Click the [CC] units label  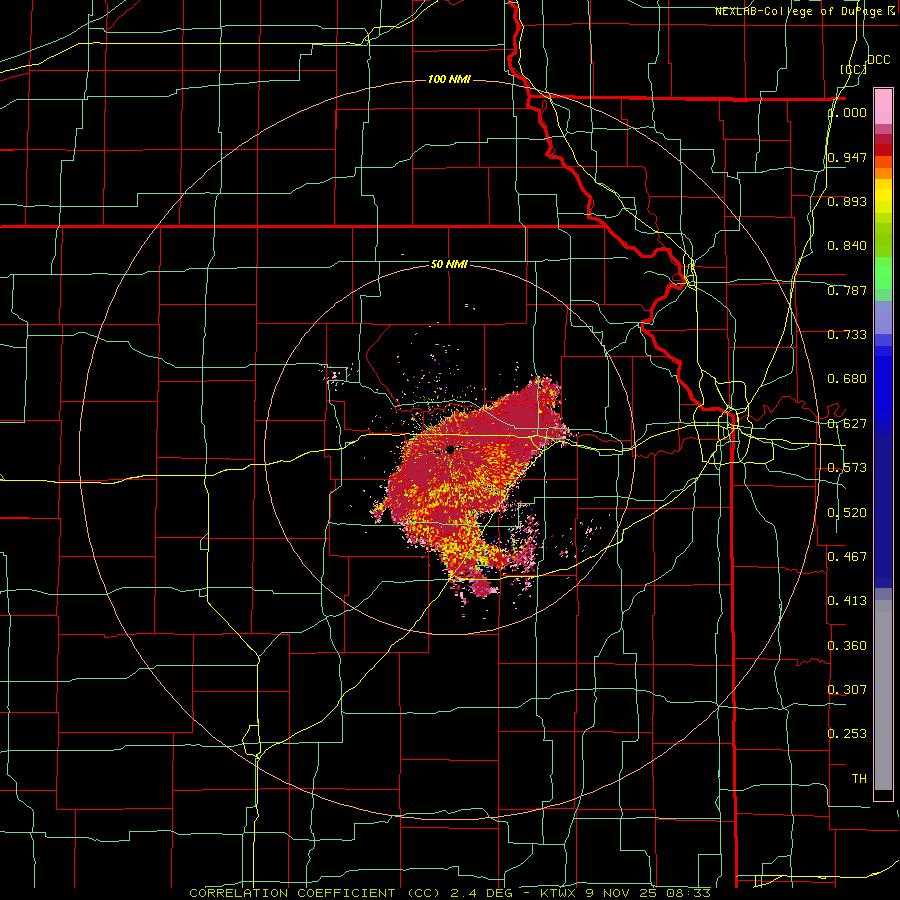853,69
